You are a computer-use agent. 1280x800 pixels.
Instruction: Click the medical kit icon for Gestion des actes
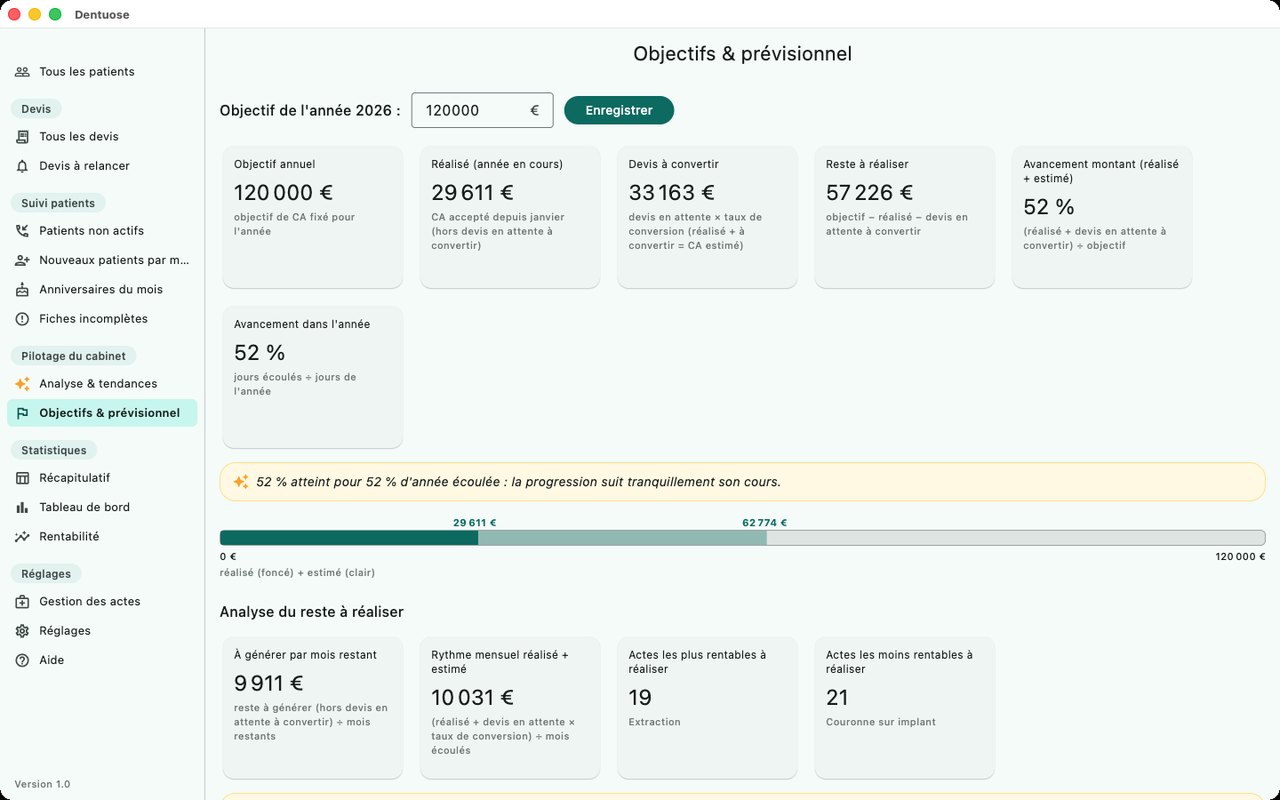[x=22, y=602]
